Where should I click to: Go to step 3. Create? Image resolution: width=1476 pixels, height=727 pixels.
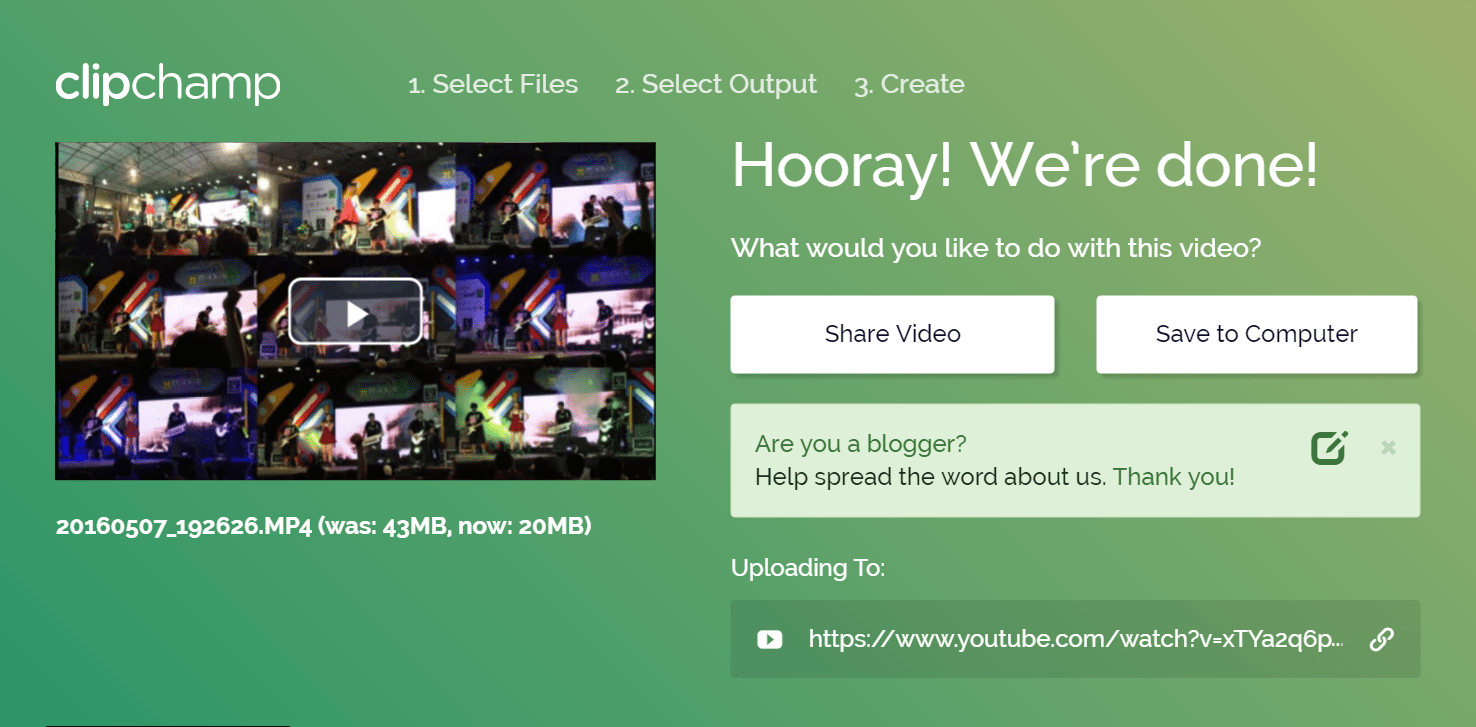click(x=909, y=85)
